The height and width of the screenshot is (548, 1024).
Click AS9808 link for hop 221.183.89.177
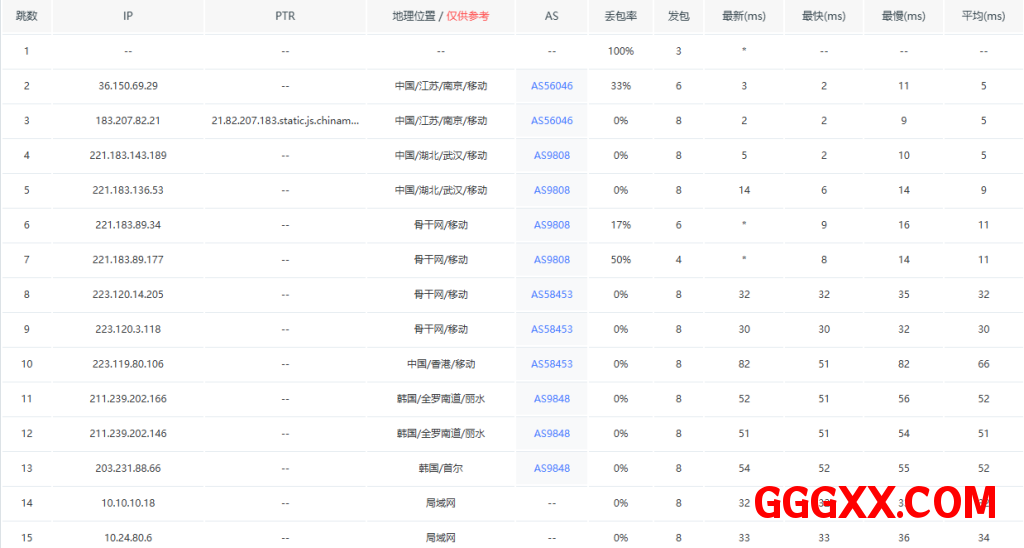click(x=551, y=260)
